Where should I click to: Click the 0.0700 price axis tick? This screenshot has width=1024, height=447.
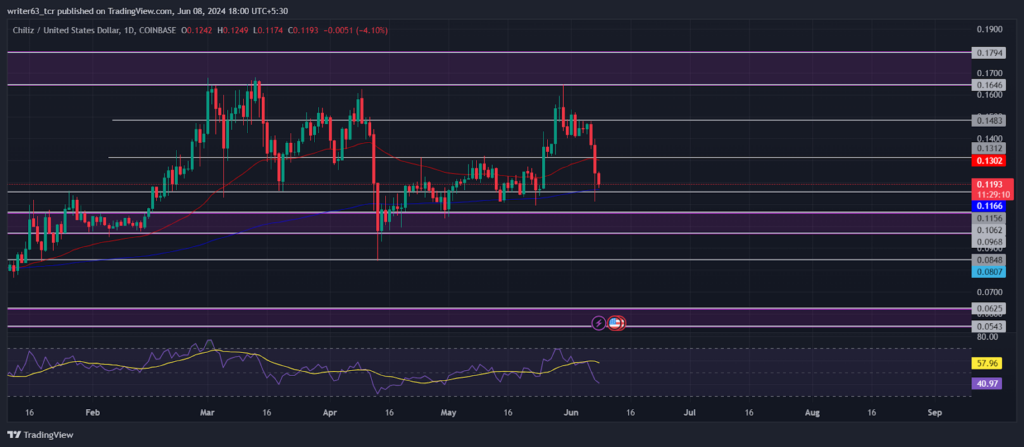point(989,292)
